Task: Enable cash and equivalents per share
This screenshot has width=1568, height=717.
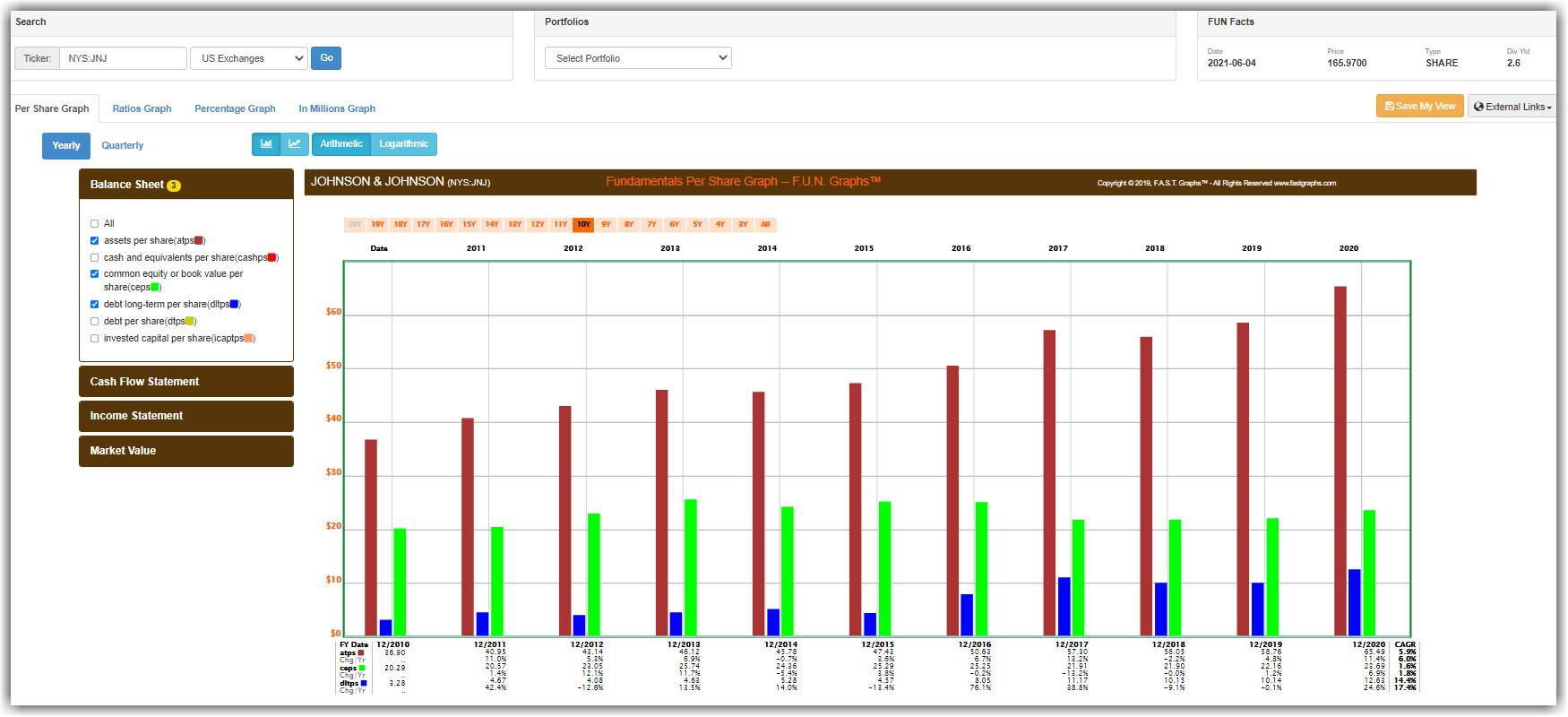Action: (x=94, y=258)
